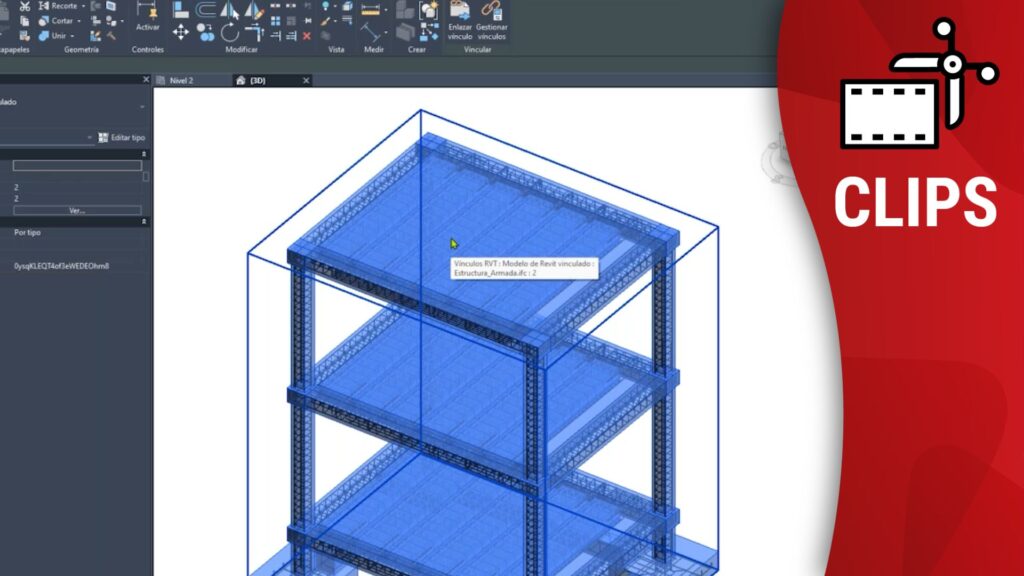The height and width of the screenshot is (576, 1024).
Task: Click the red Delete X icon
Action: (x=306, y=36)
